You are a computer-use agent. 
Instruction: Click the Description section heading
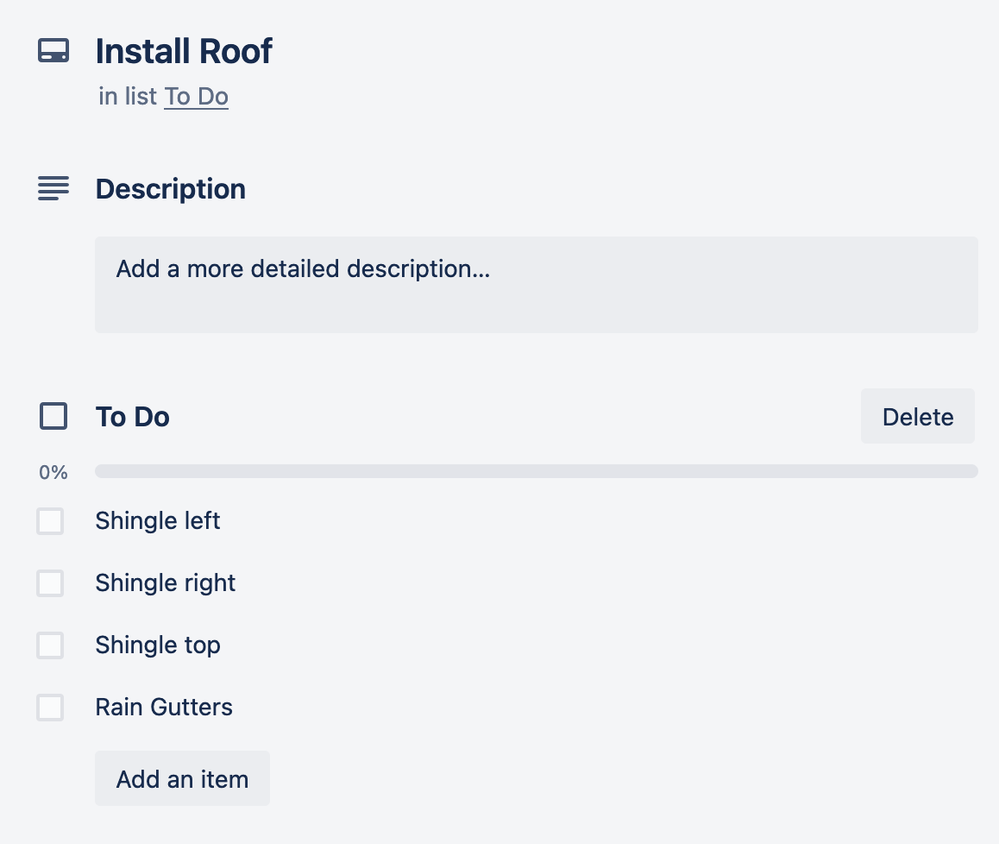(170, 189)
